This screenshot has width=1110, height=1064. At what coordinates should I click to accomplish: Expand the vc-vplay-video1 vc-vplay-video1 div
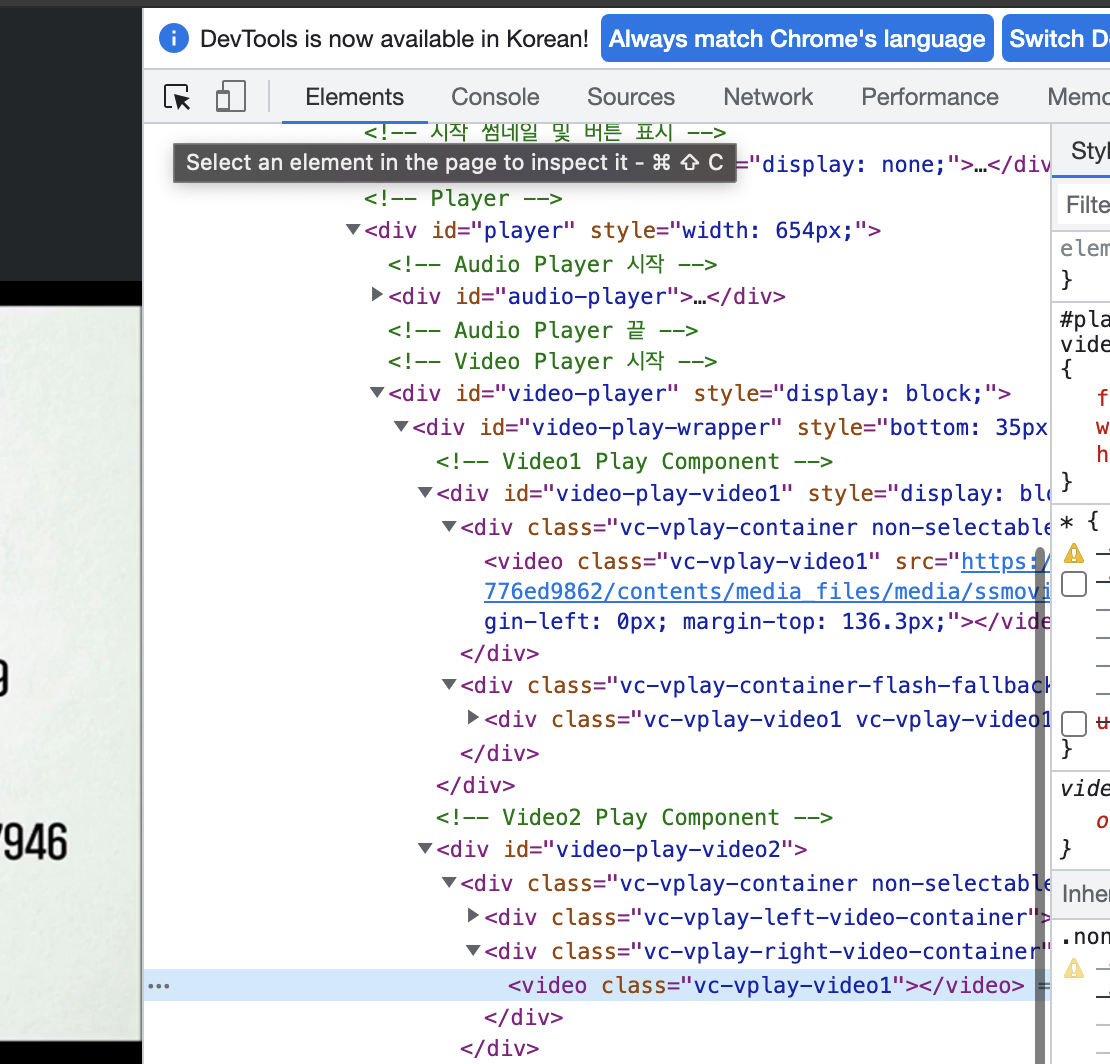(474, 718)
